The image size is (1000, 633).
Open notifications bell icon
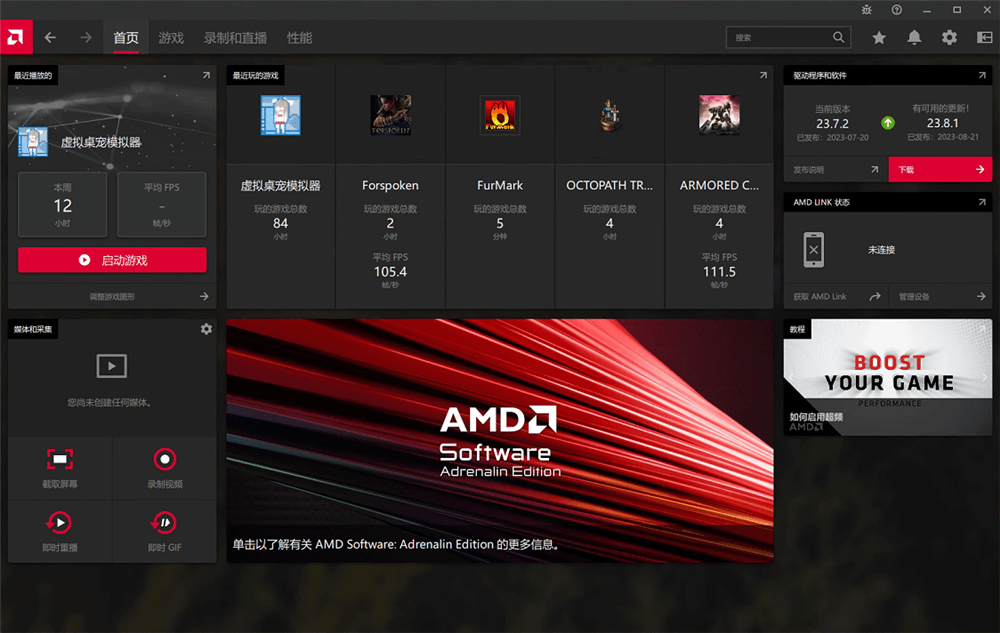pyautogui.click(x=914, y=38)
